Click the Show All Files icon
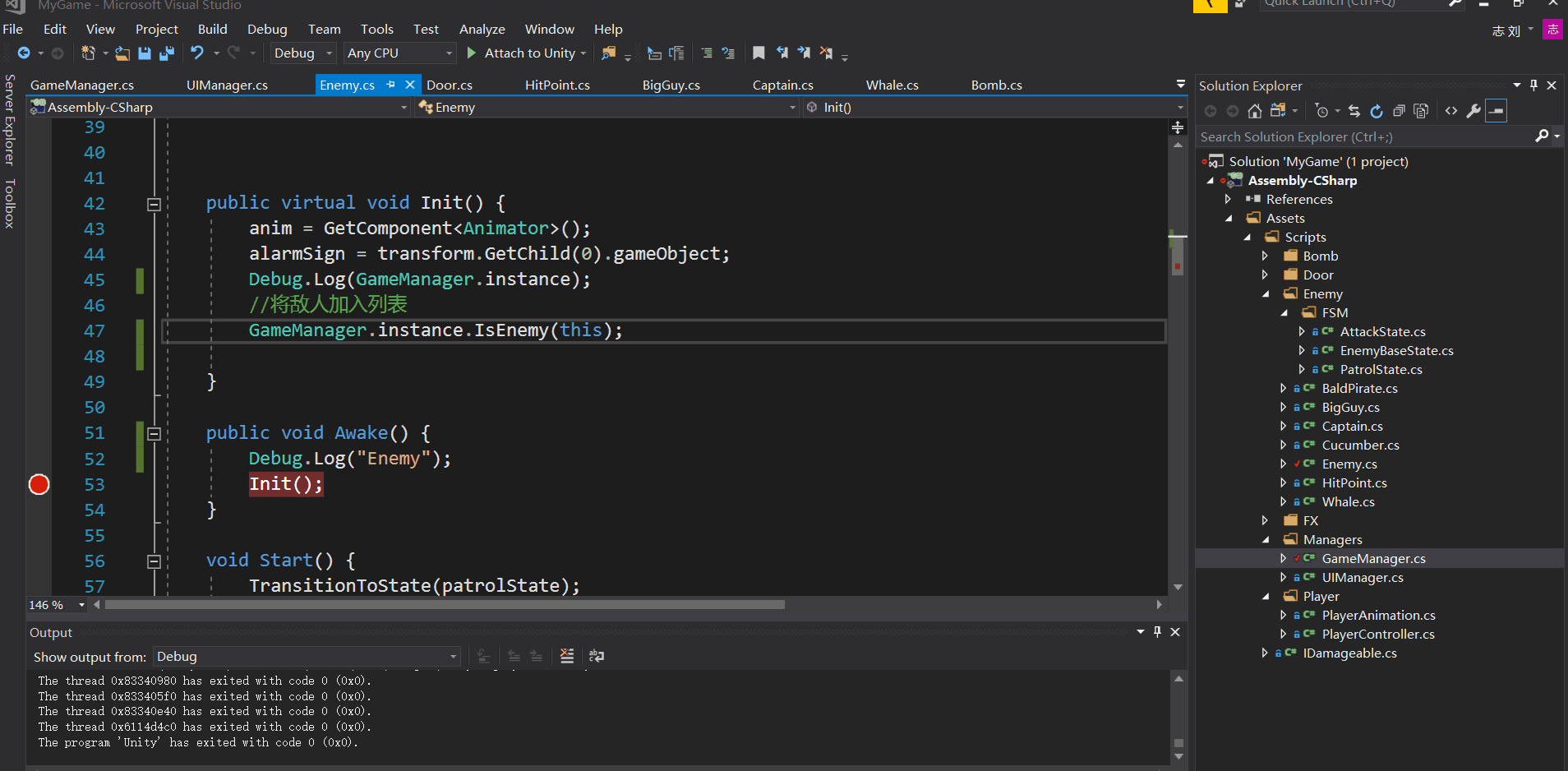Viewport: 1568px width, 771px height. [x=1421, y=111]
